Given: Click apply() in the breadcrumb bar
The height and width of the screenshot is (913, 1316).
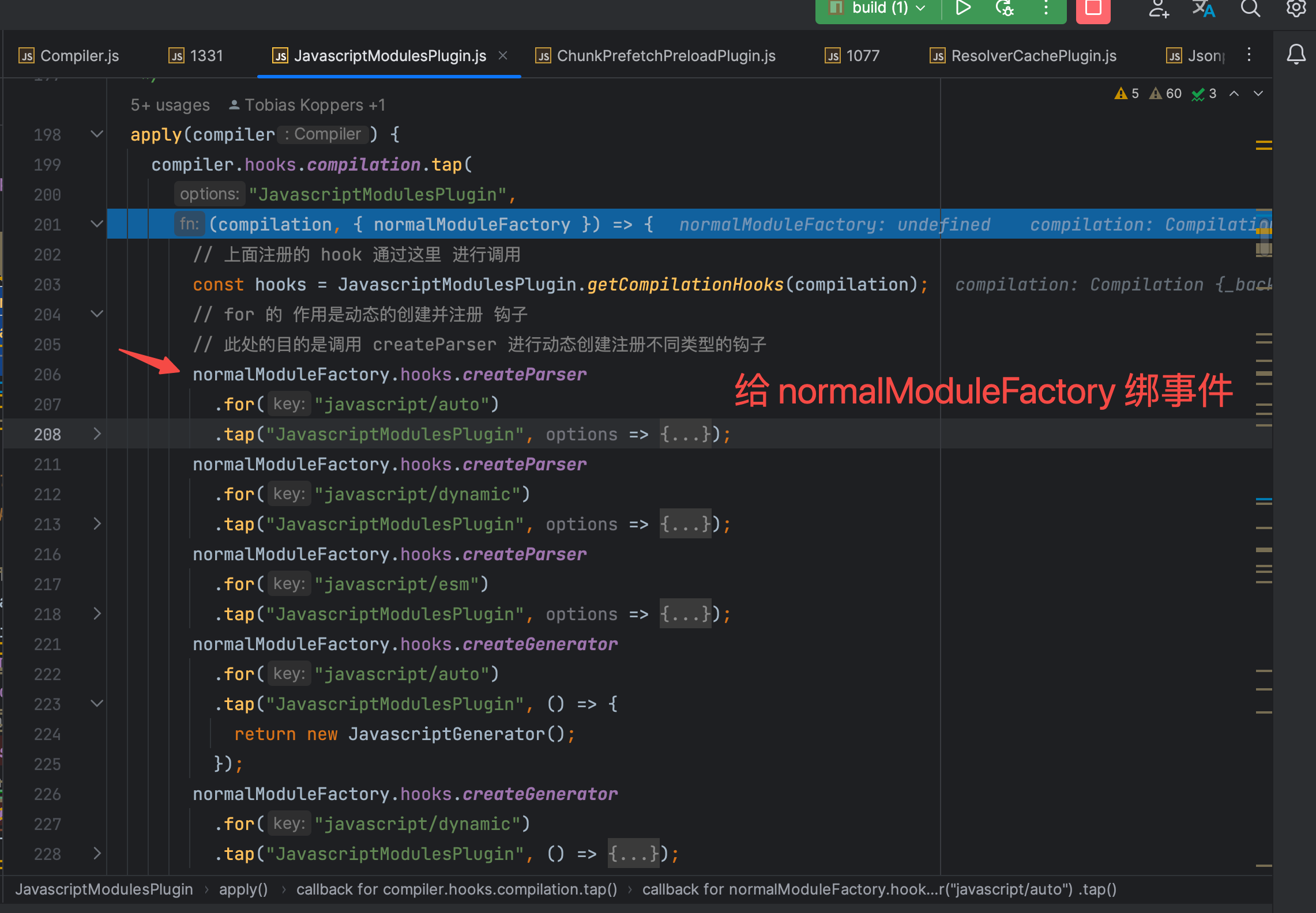Looking at the screenshot, I should (243, 889).
